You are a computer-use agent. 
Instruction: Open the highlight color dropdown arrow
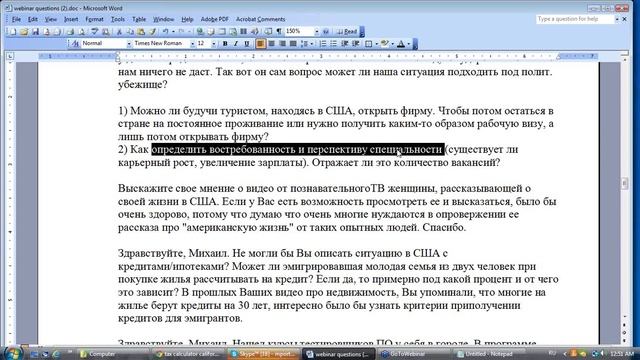(x=392, y=43)
